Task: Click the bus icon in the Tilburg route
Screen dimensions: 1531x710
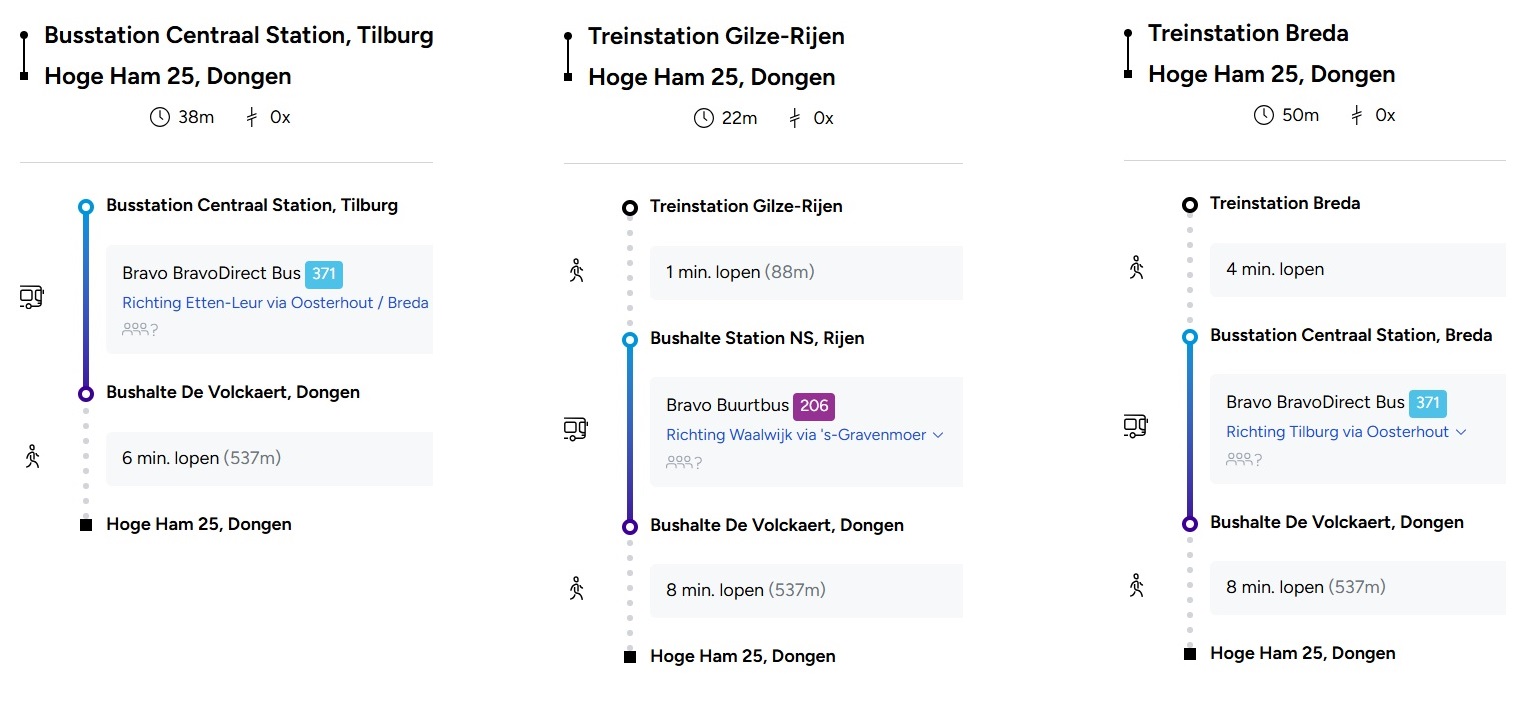Action: tap(32, 297)
